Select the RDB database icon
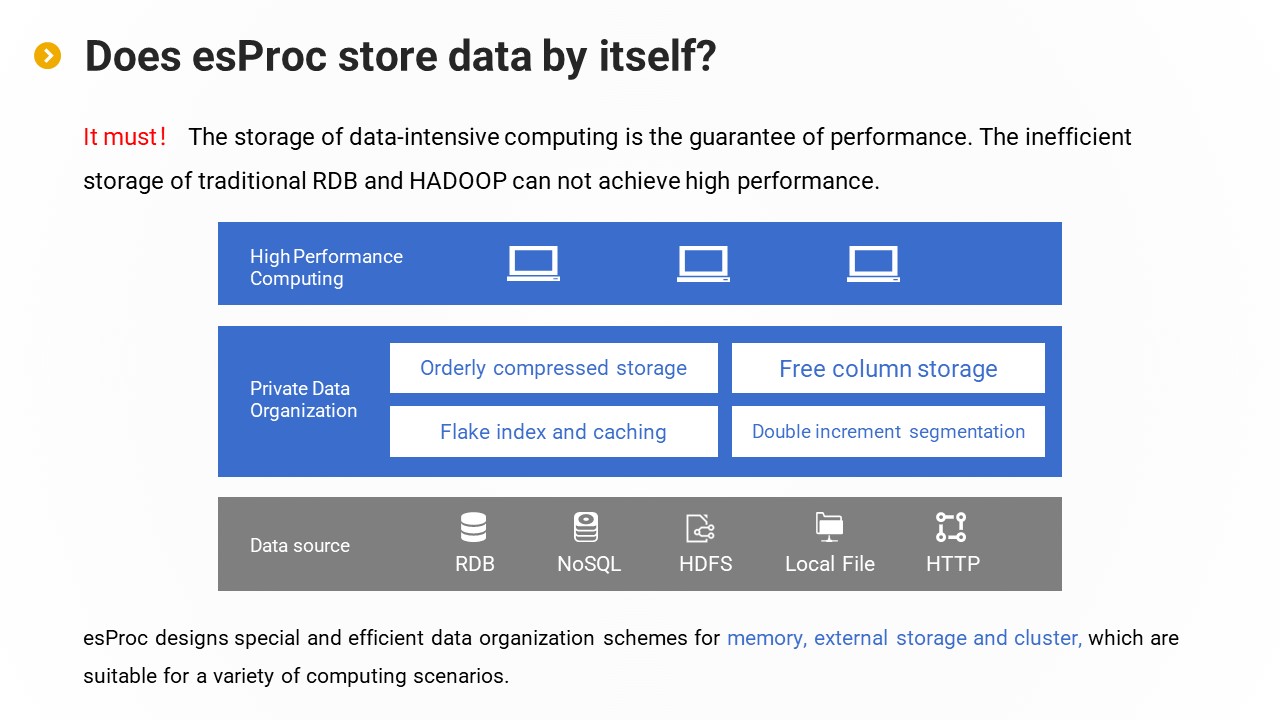Viewport: 1280px width, 720px height. [474, 527]
